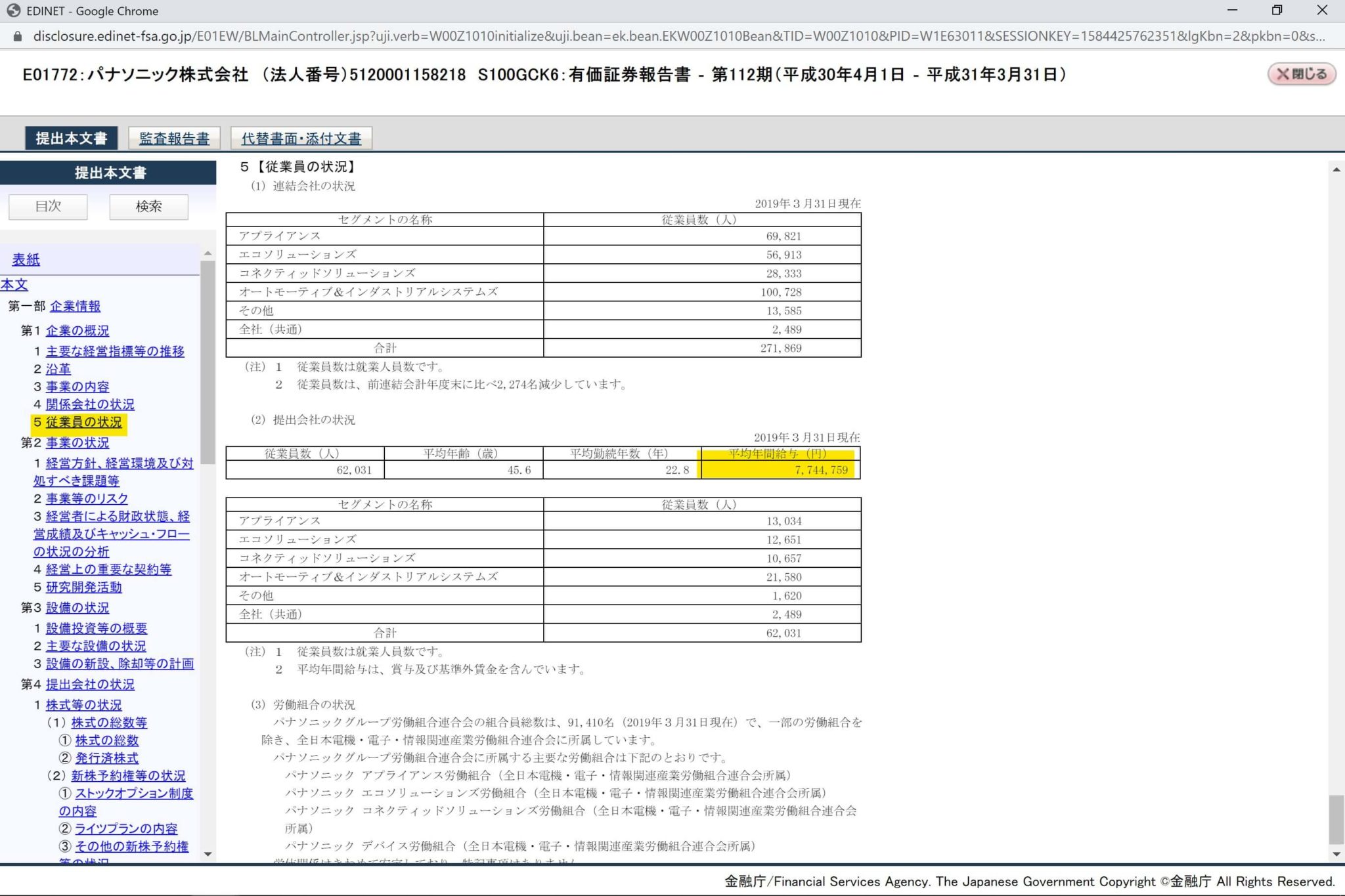Open the ① 株式の総数 link
Screen dimensions: 1345x896
tap(107, 741)
